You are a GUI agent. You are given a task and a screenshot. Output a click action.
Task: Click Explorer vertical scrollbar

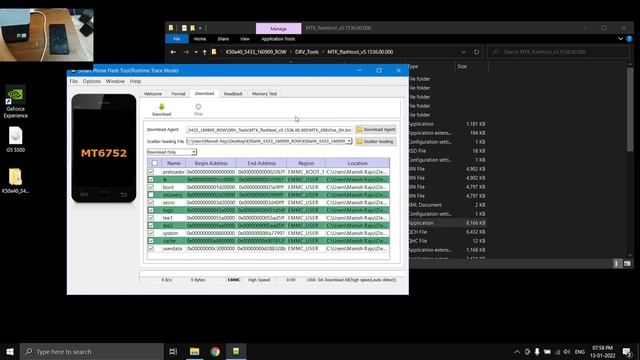point(630,110)
